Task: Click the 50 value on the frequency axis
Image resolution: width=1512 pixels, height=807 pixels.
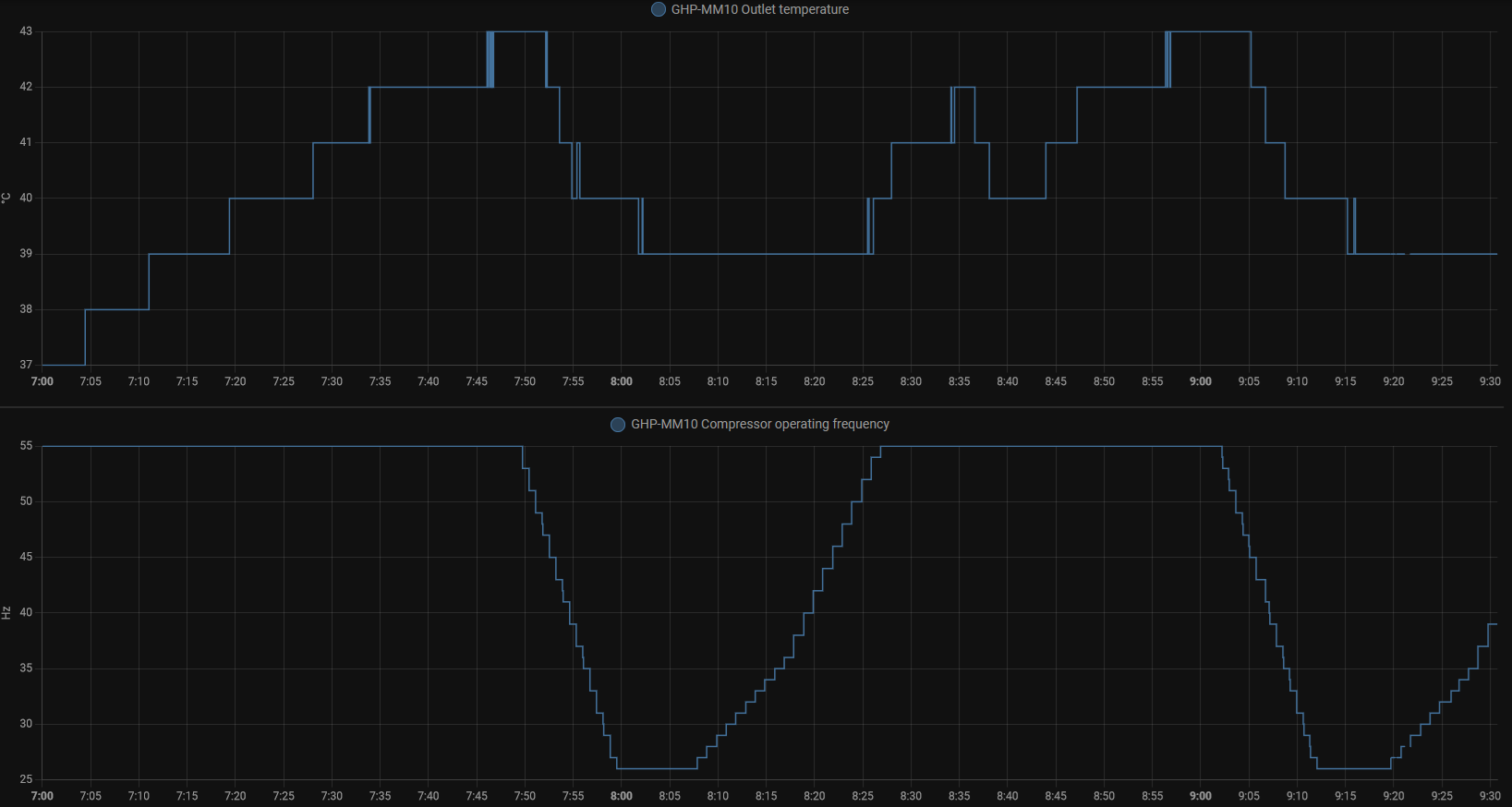Action: 26,501
